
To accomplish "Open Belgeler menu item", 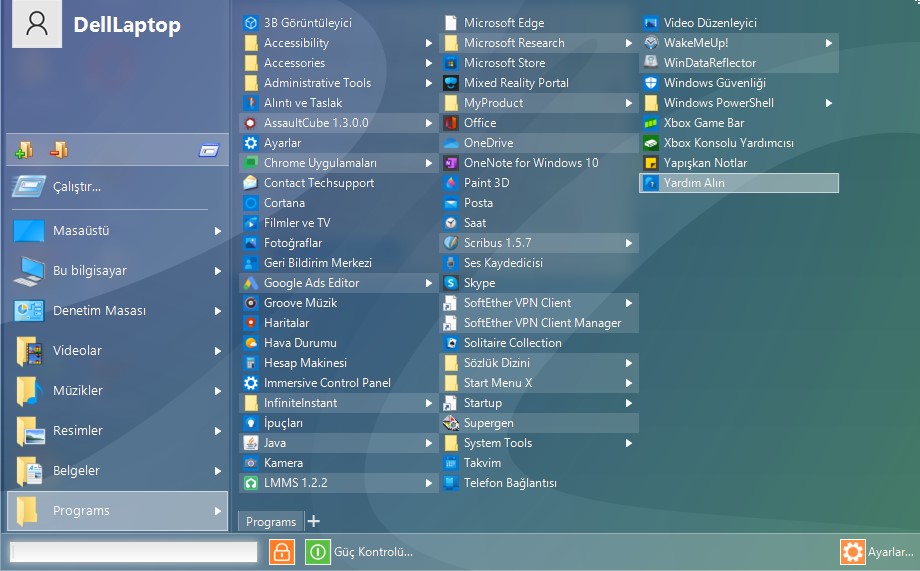I will coord(117,470).
